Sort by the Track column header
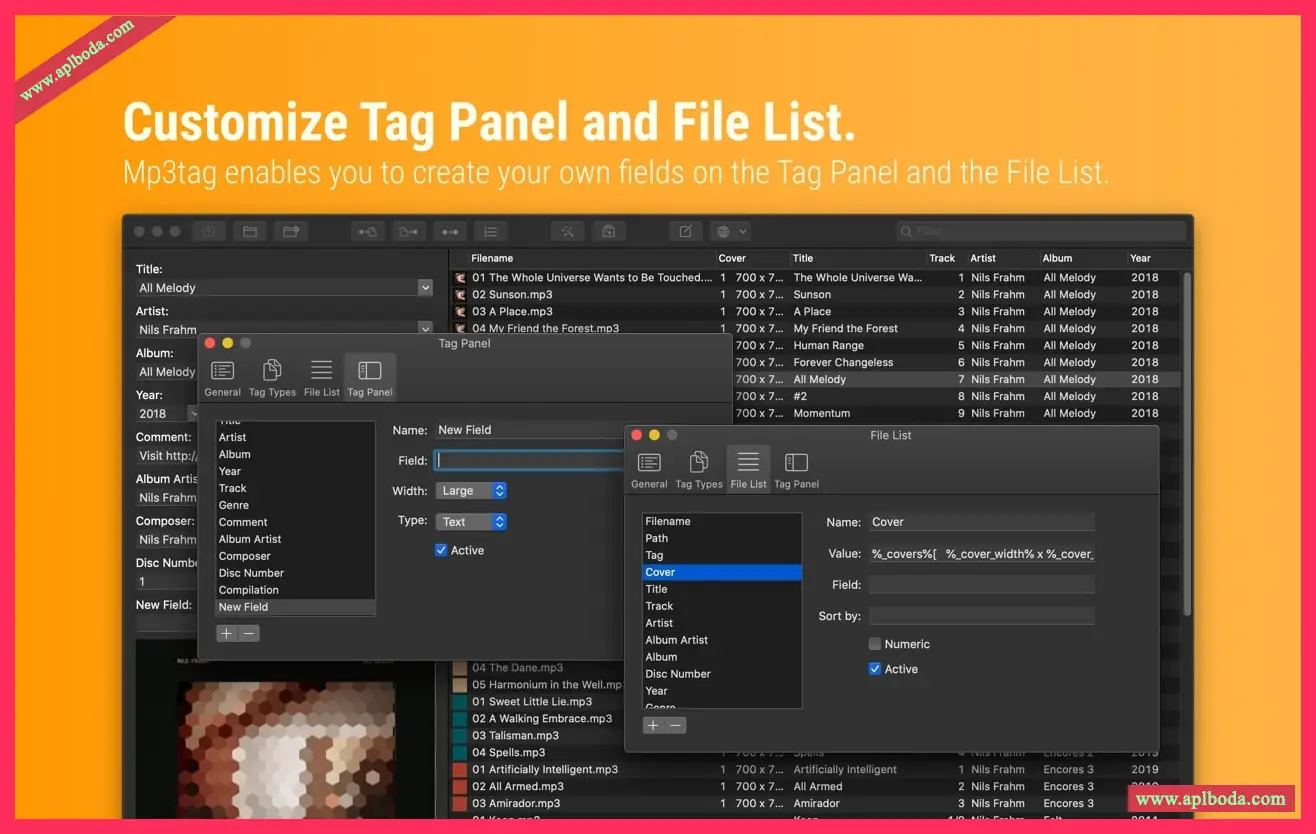The height and width of the screenshot is (834, 1316). point(942,258)
